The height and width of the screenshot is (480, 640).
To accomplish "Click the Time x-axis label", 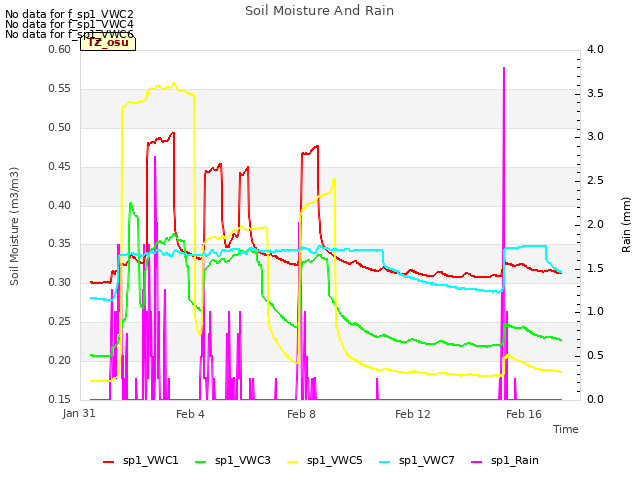I will pos(566,429).
